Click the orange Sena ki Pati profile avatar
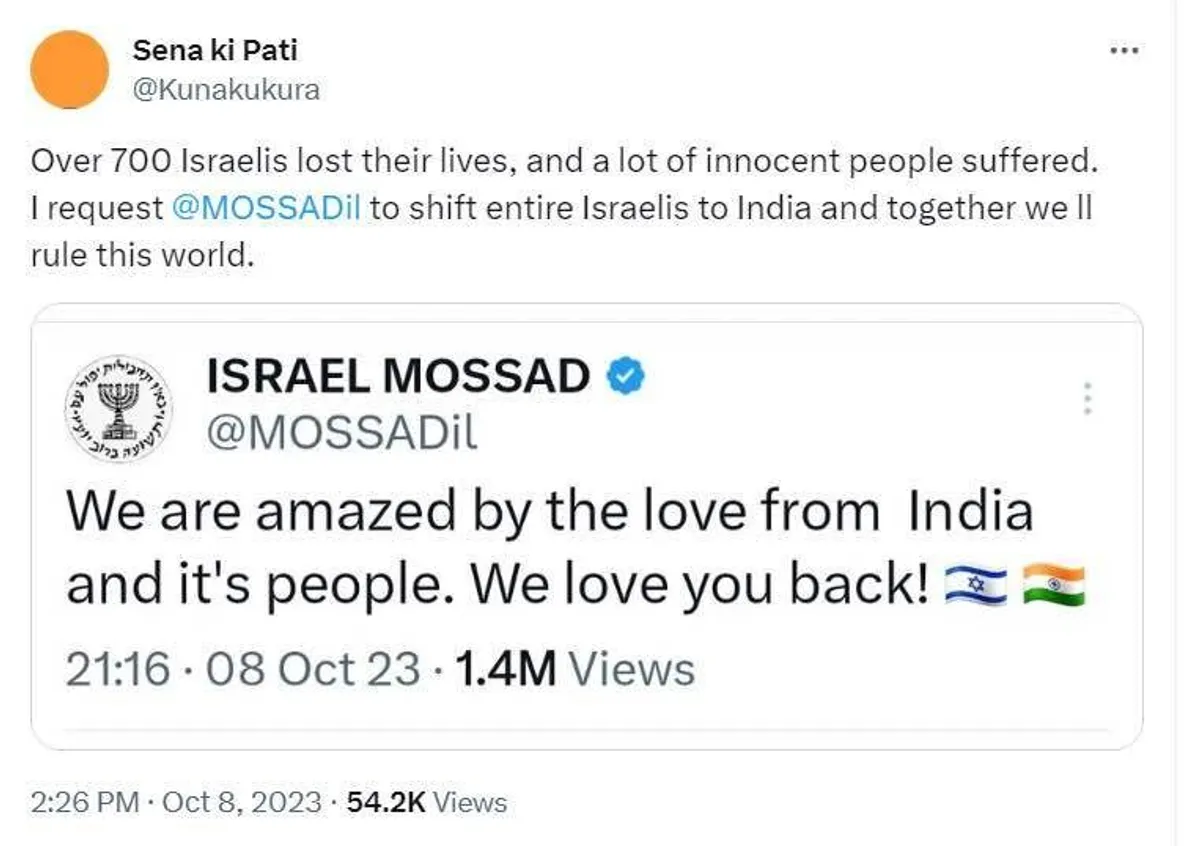1200x846 pixels. pyautogui.click(x=69, y=69)
